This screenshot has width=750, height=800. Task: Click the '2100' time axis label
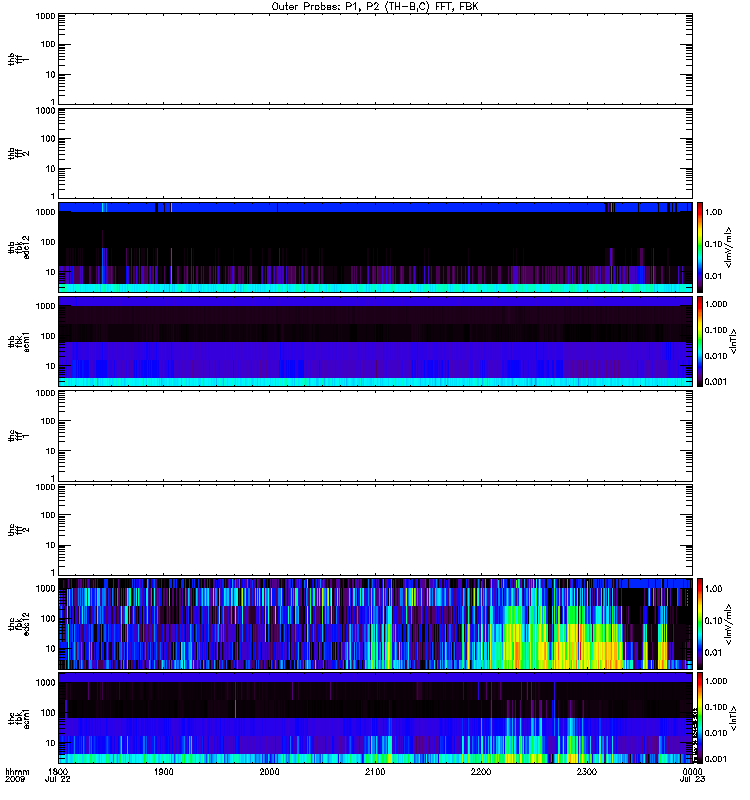pyautogui.click(x=375, y=772)
